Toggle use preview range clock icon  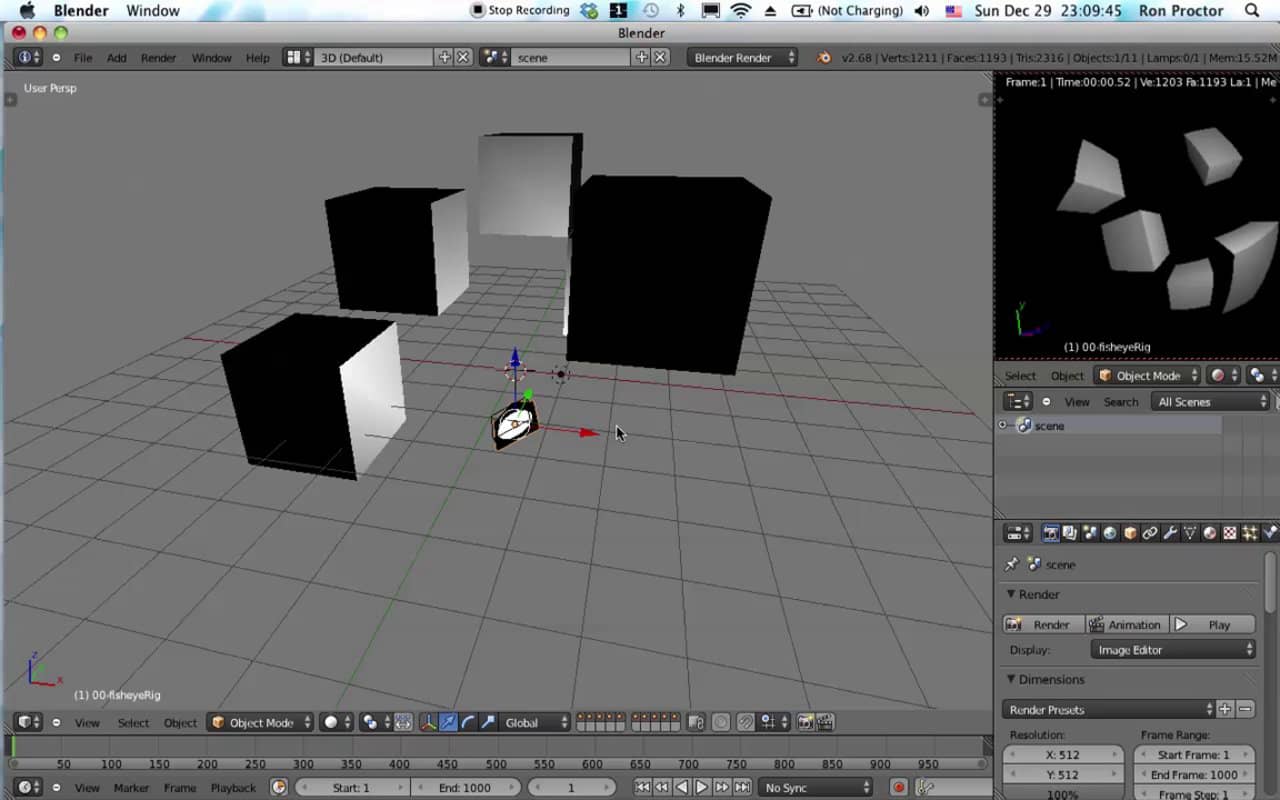coord(279,787)
